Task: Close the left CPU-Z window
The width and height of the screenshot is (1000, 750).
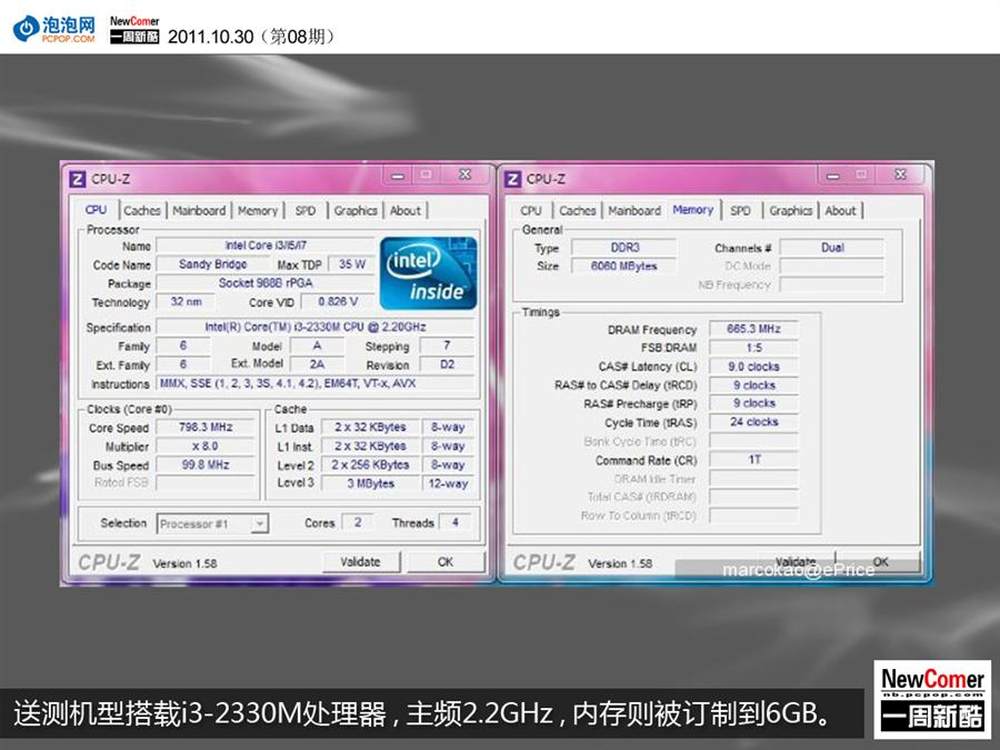Action: (466, 175)
